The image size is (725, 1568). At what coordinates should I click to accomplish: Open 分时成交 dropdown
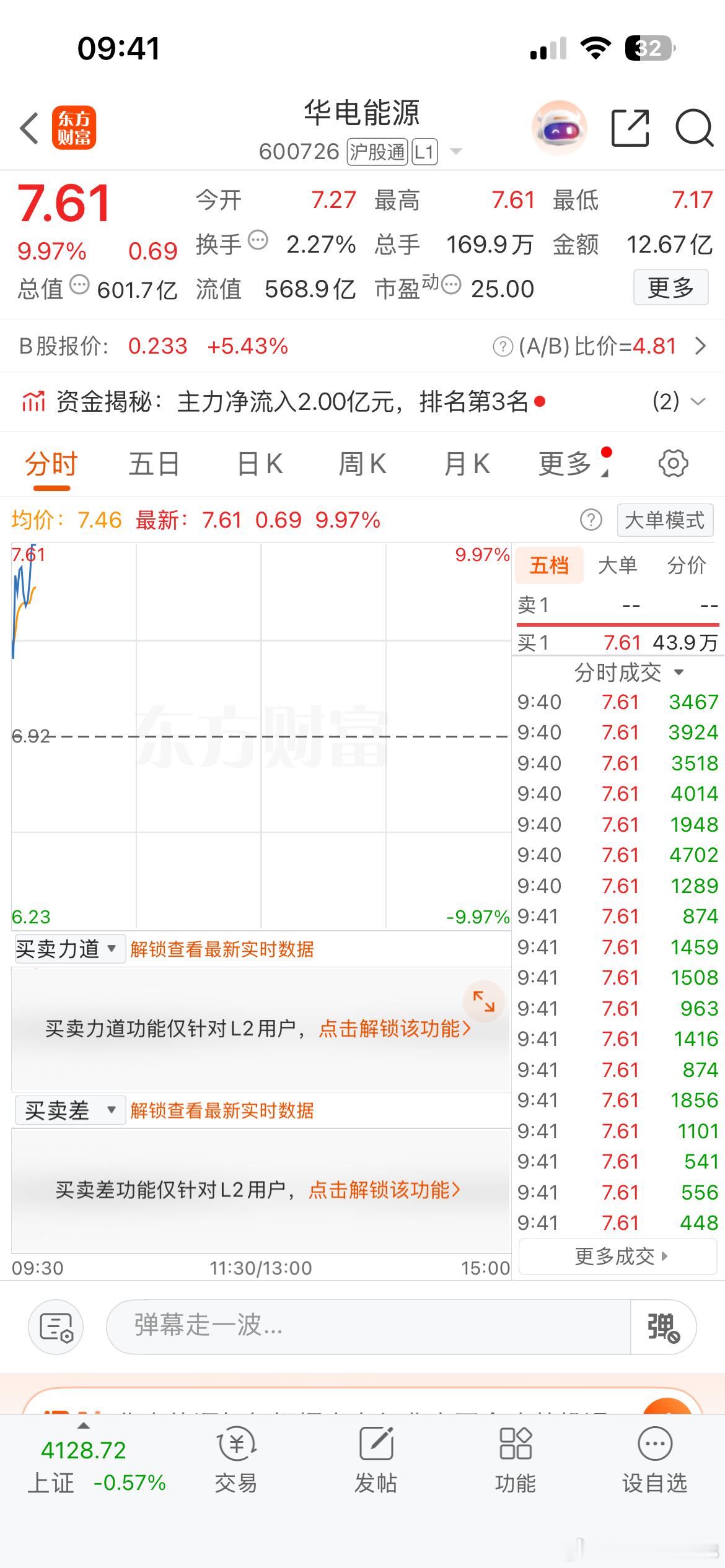point(628,672)
